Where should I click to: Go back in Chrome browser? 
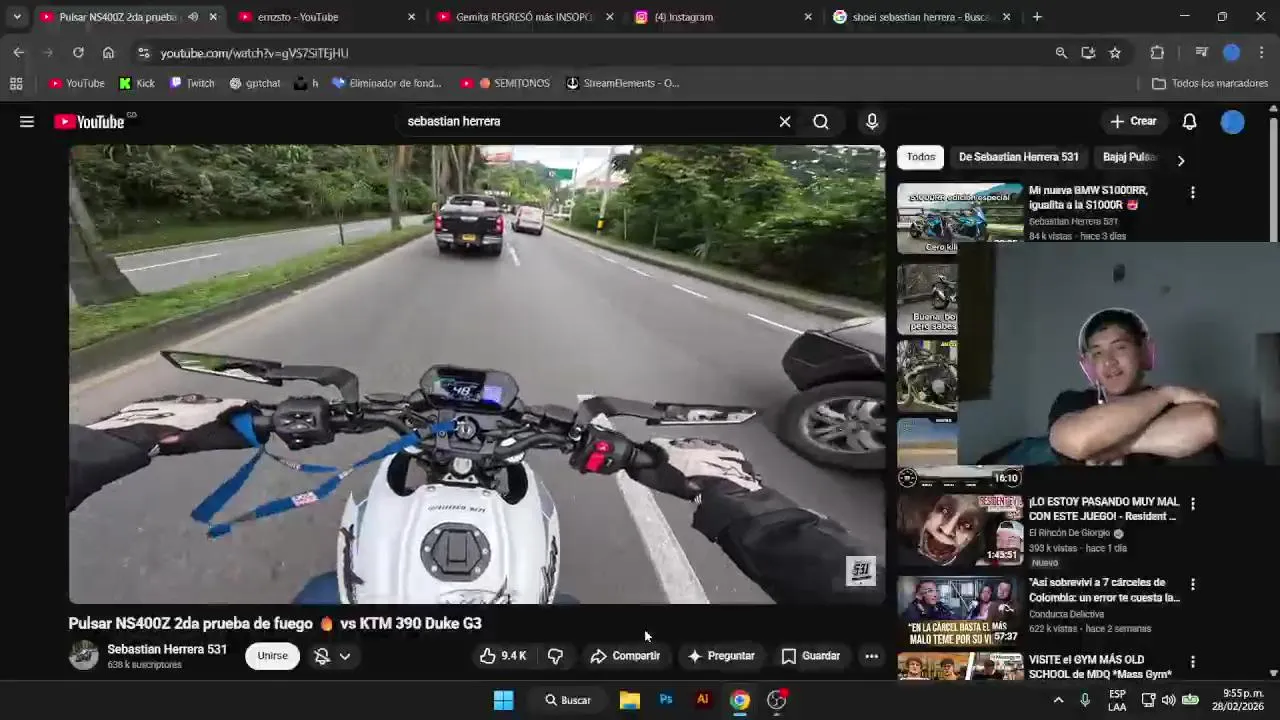(19, 53)
